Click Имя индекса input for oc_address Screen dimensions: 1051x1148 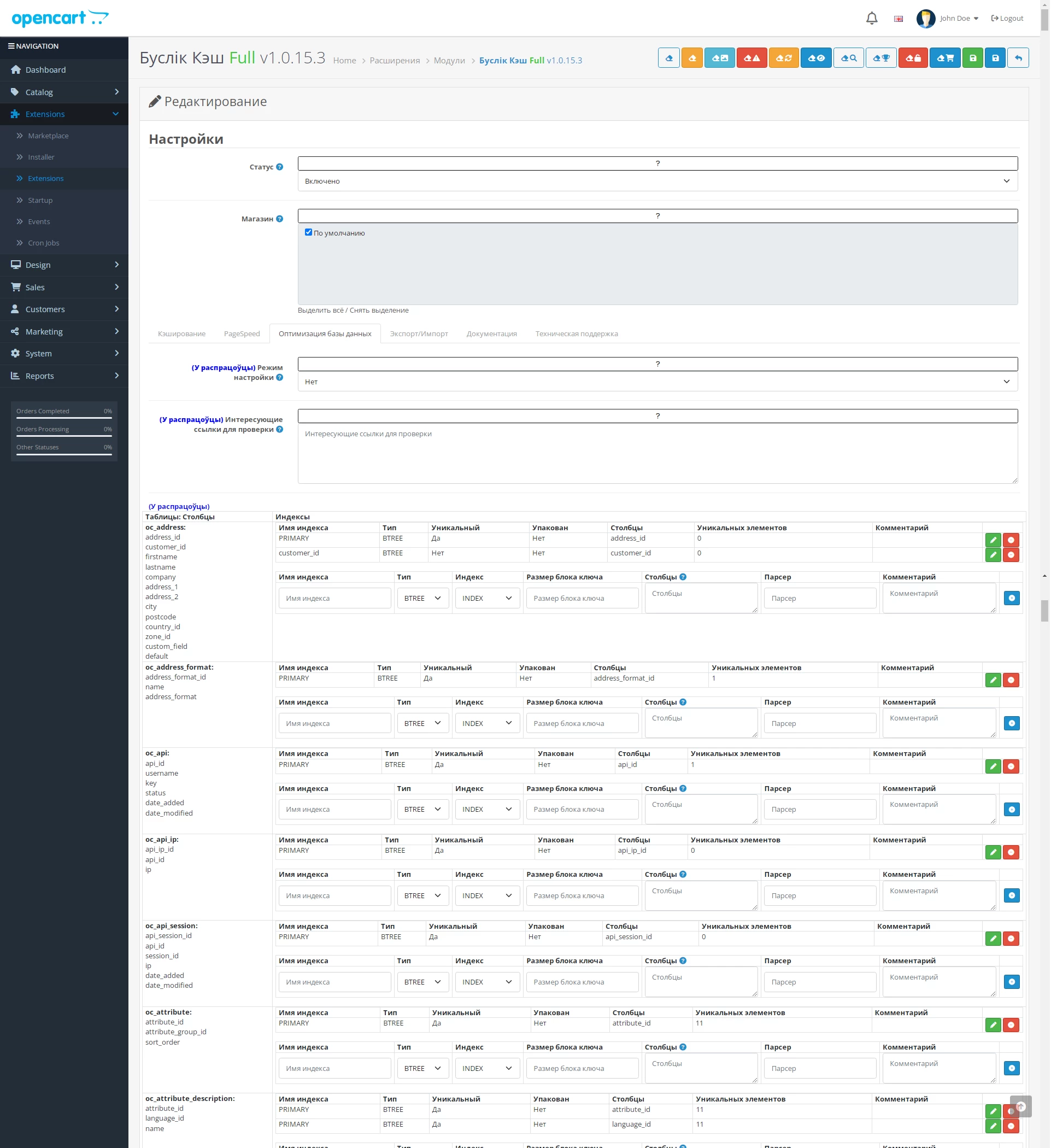coord(335,598)
